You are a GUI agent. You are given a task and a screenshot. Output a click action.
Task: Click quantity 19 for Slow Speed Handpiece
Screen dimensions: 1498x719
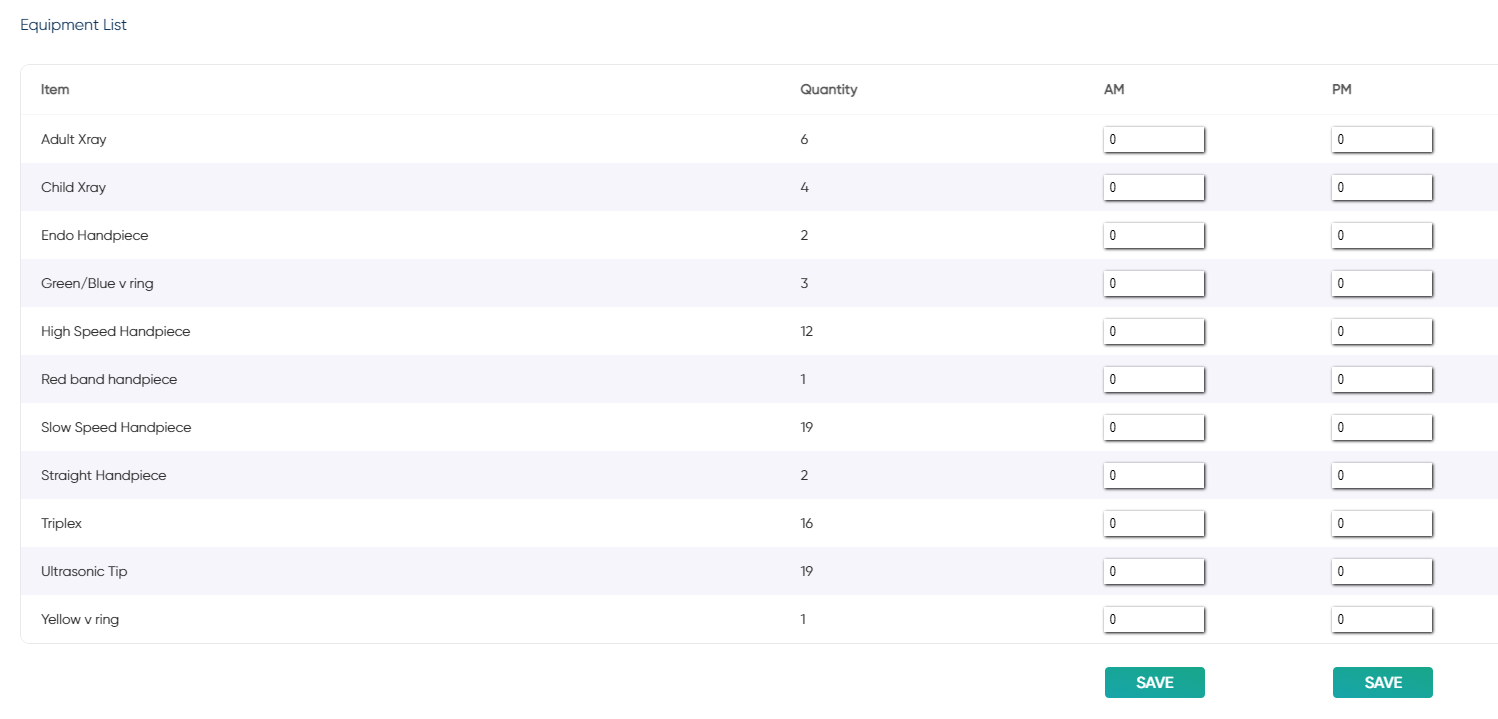[x=807, y=428]
